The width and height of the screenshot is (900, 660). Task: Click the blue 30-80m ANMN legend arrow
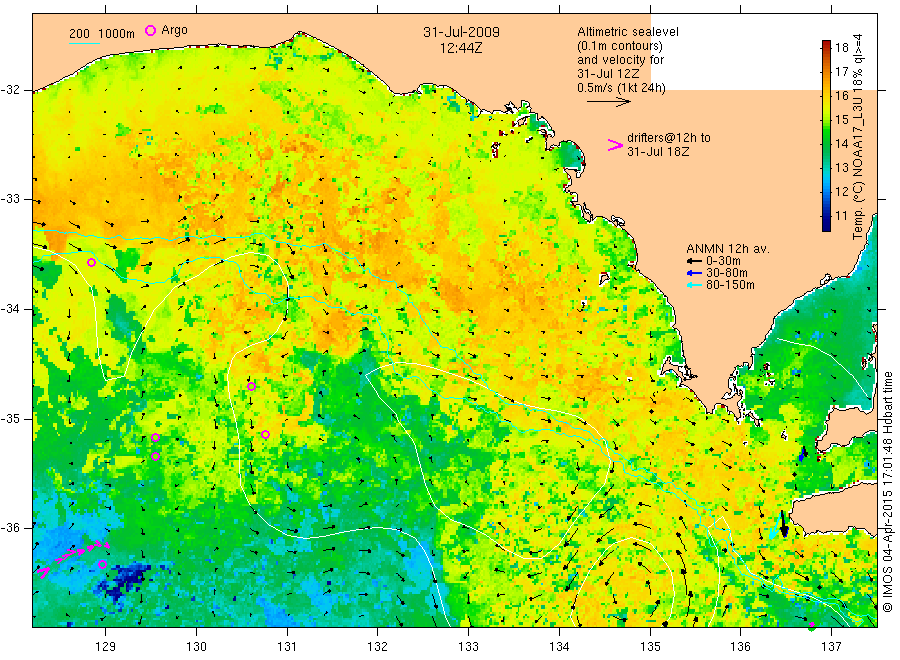tap(695, 273)
